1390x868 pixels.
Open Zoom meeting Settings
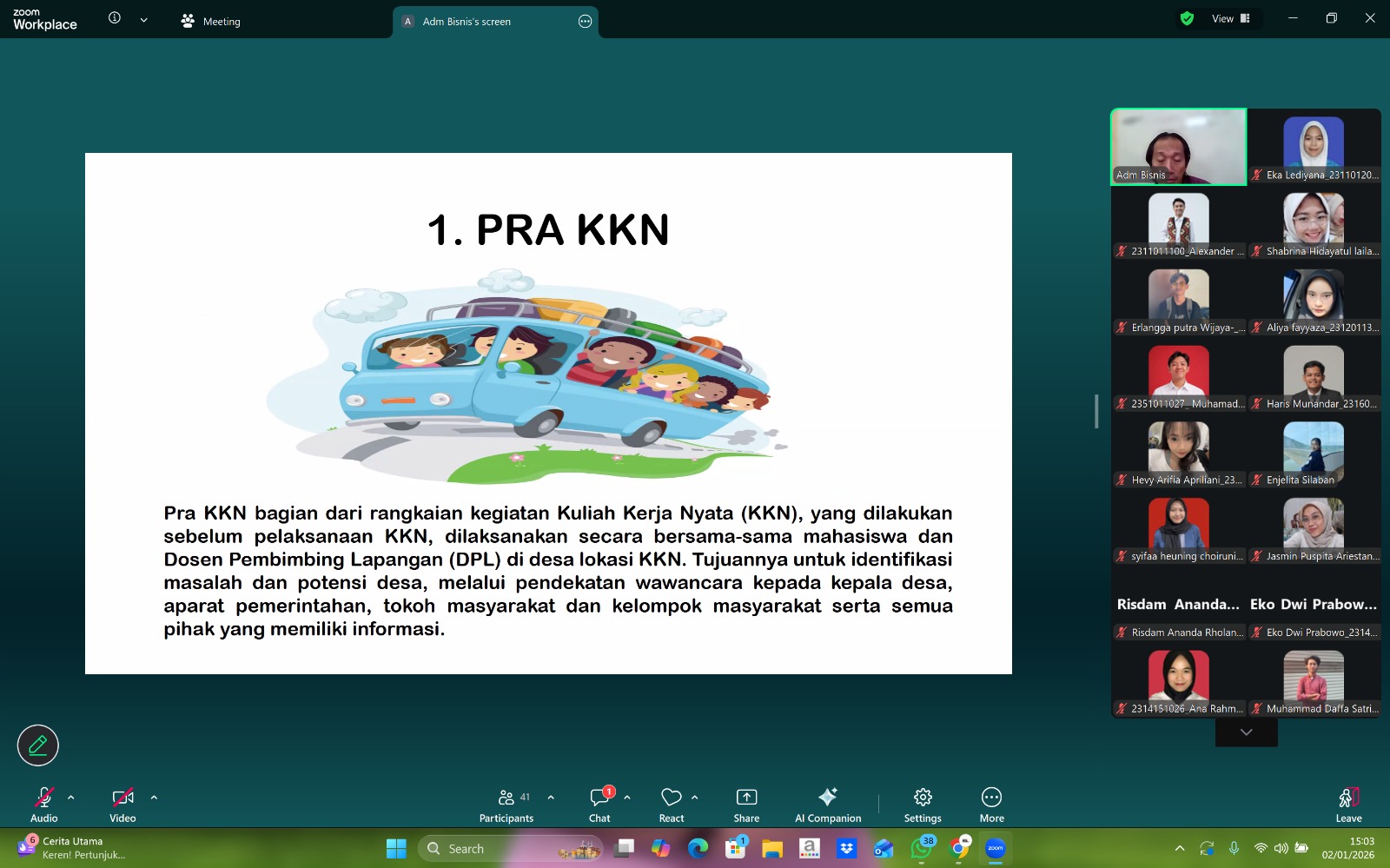[922, 803]
